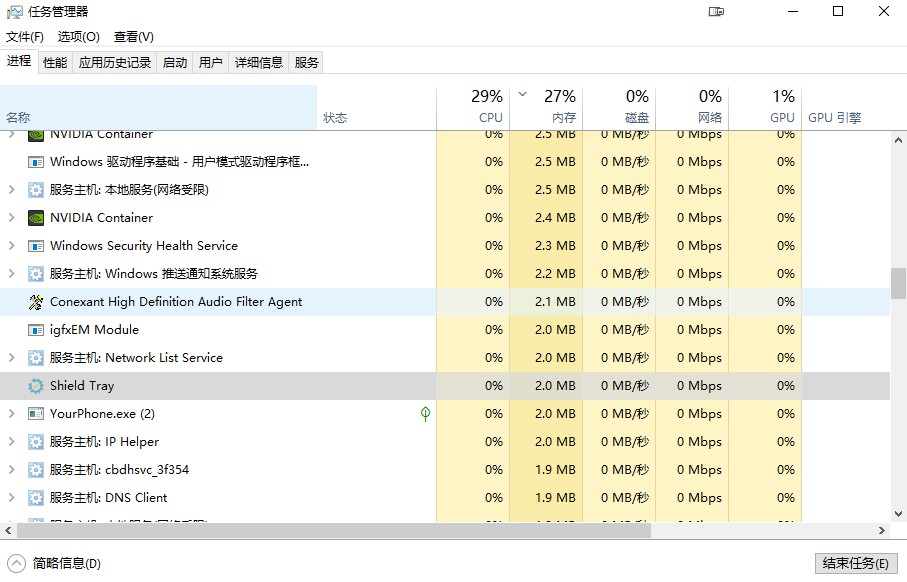Click the 结束任务(E) button
This screenshot has height=582, width=907.
[857, 562]
